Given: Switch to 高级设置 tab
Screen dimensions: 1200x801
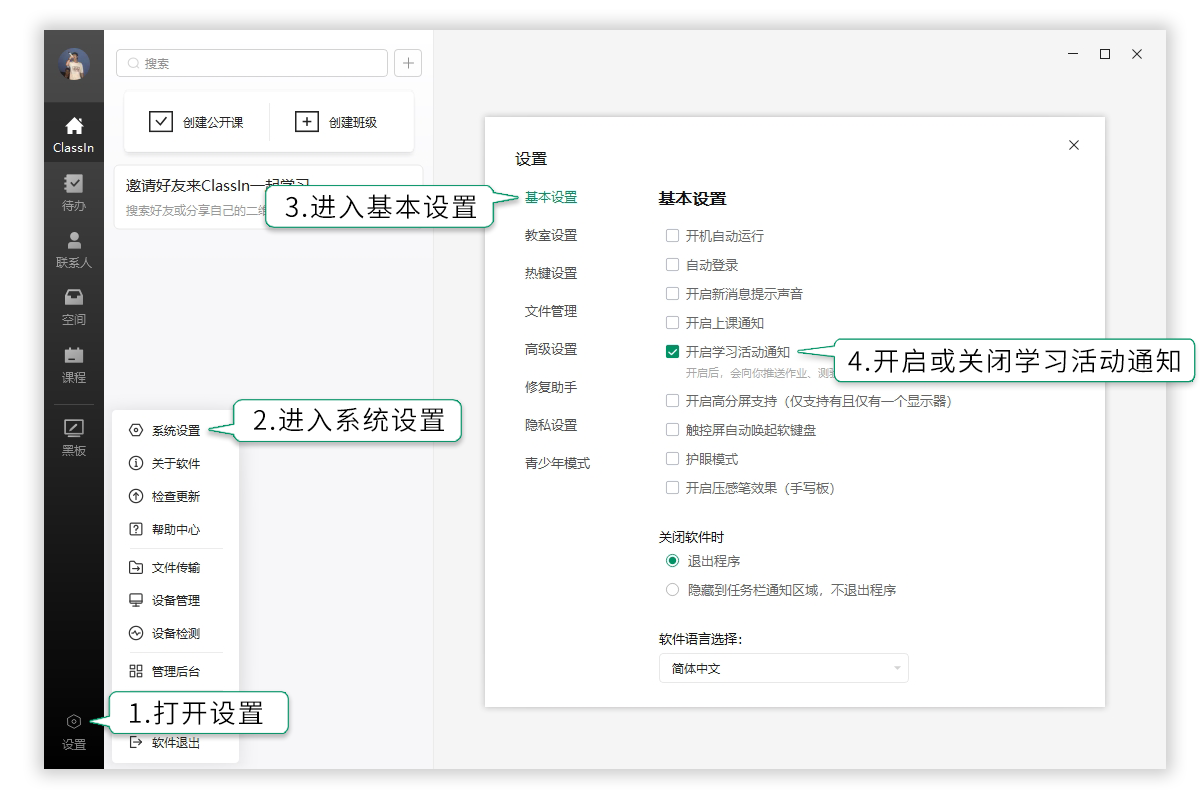Looking at the screenshot, I should pyautogui.click(x=551, y=349).
